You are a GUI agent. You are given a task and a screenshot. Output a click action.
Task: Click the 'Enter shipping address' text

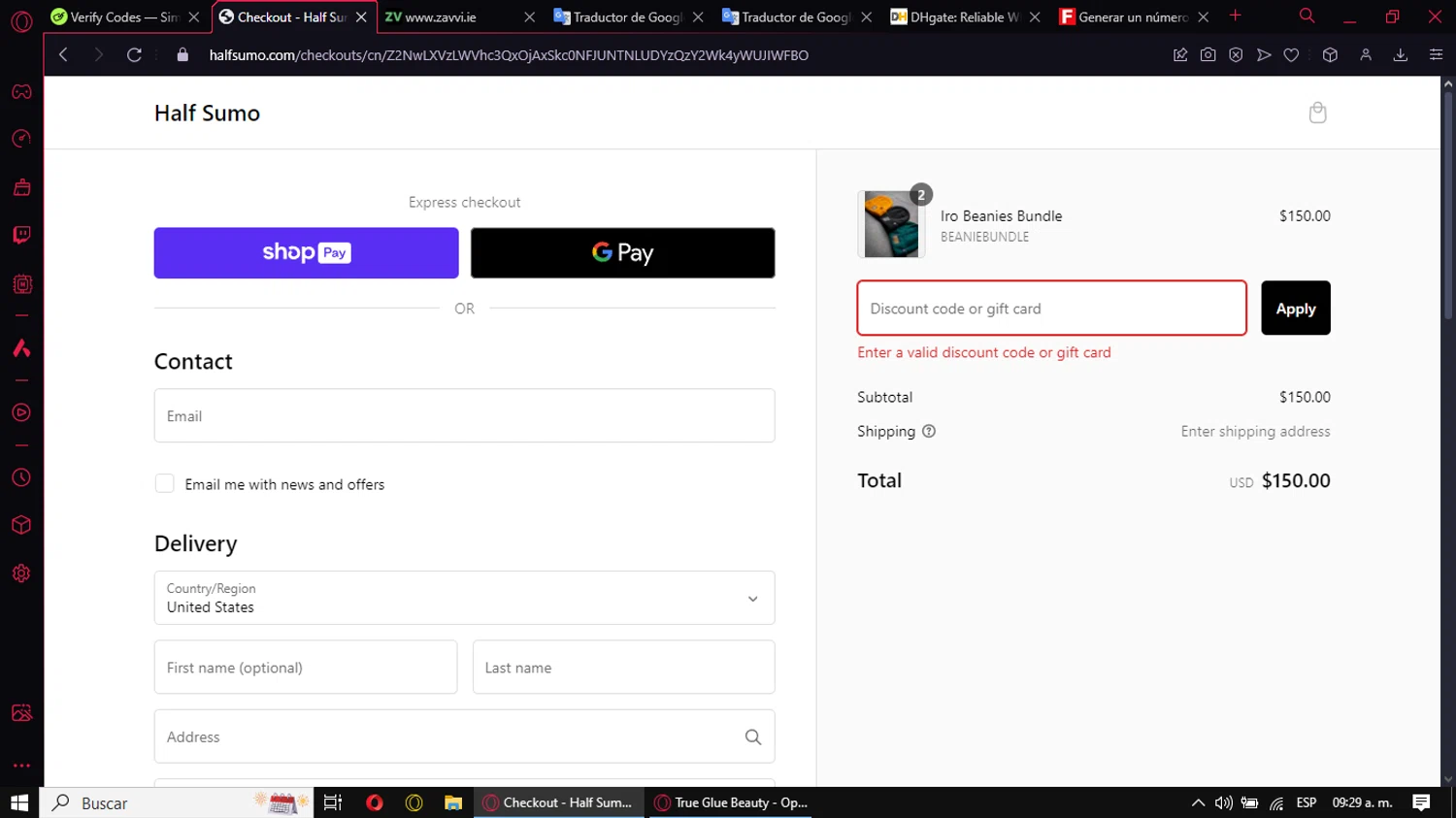pyautogui.click(x=1255, y=432)
